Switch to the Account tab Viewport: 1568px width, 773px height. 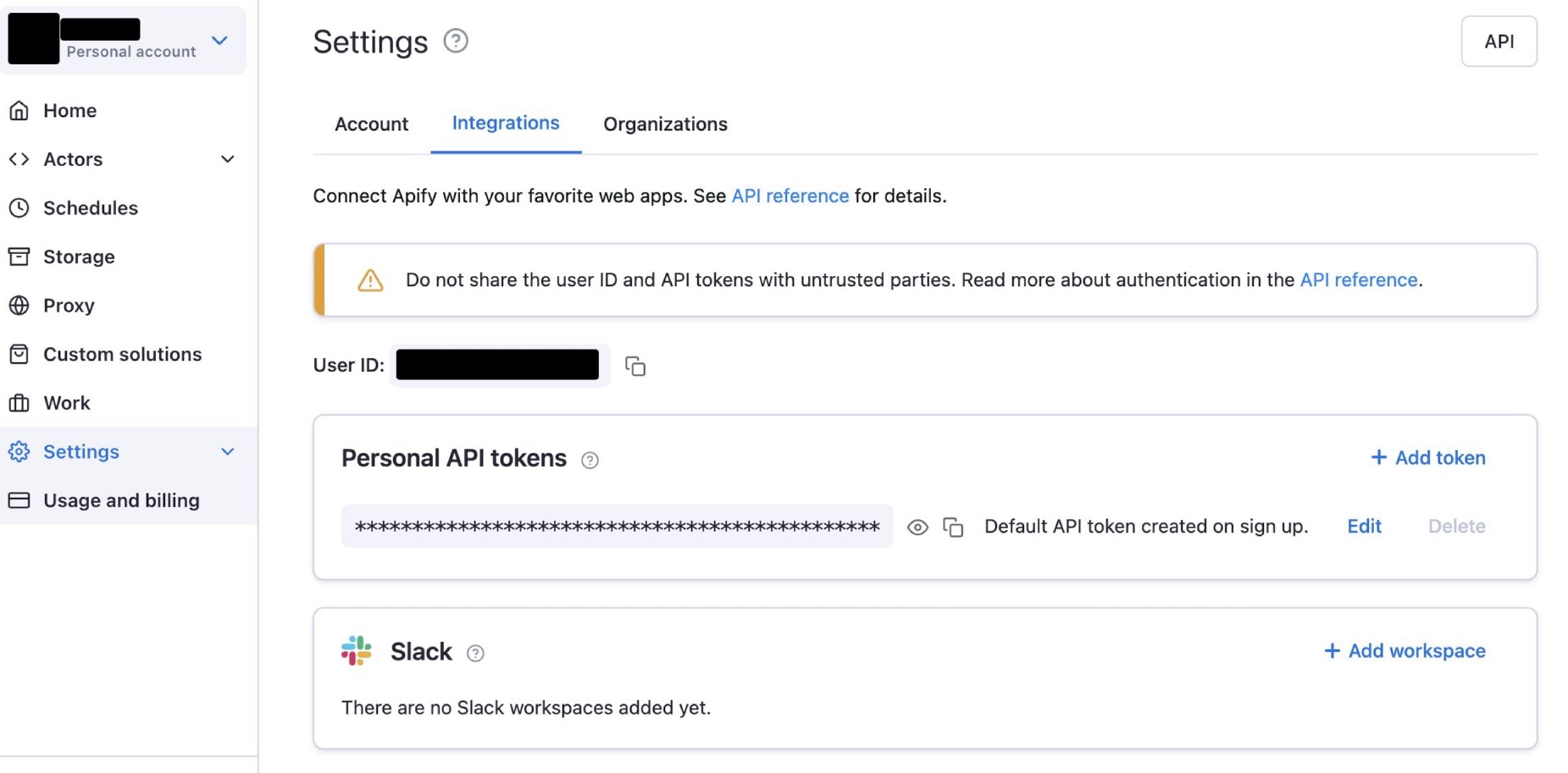point(371,124)
